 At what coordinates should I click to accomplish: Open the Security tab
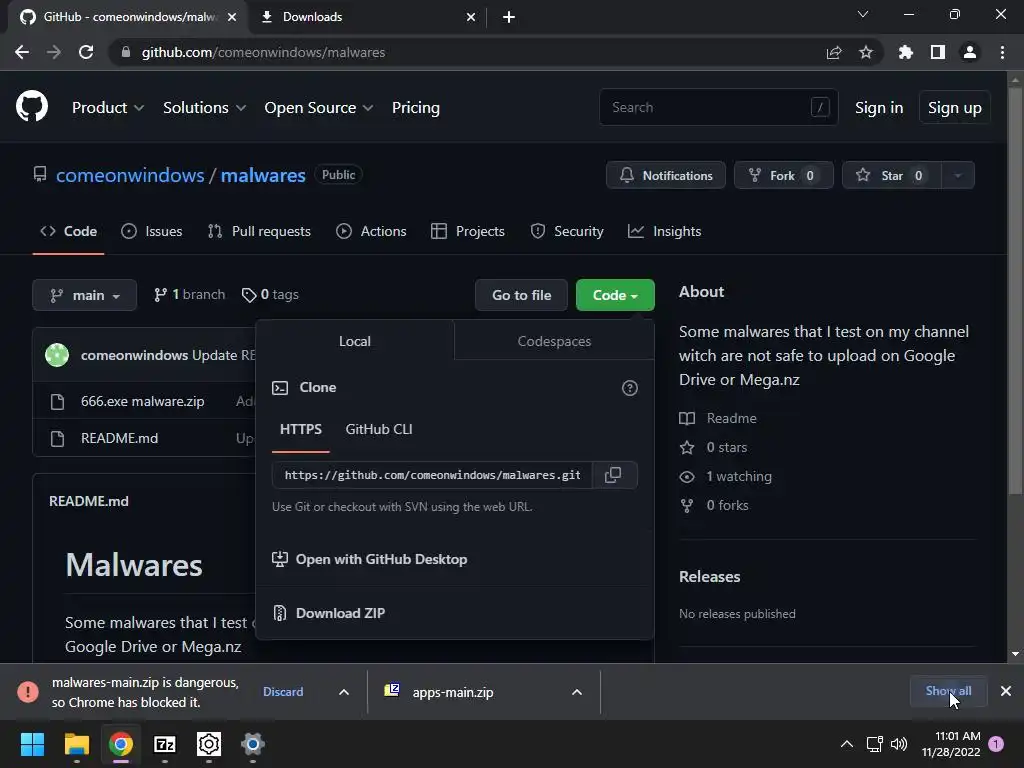[567, 231]
